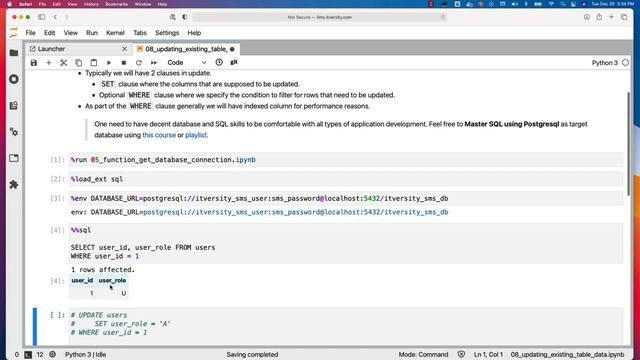640x360 pixels.
Task: Open the Edit menu in JupyterLab
Action: pyautogui.click(x=49, y=33)
